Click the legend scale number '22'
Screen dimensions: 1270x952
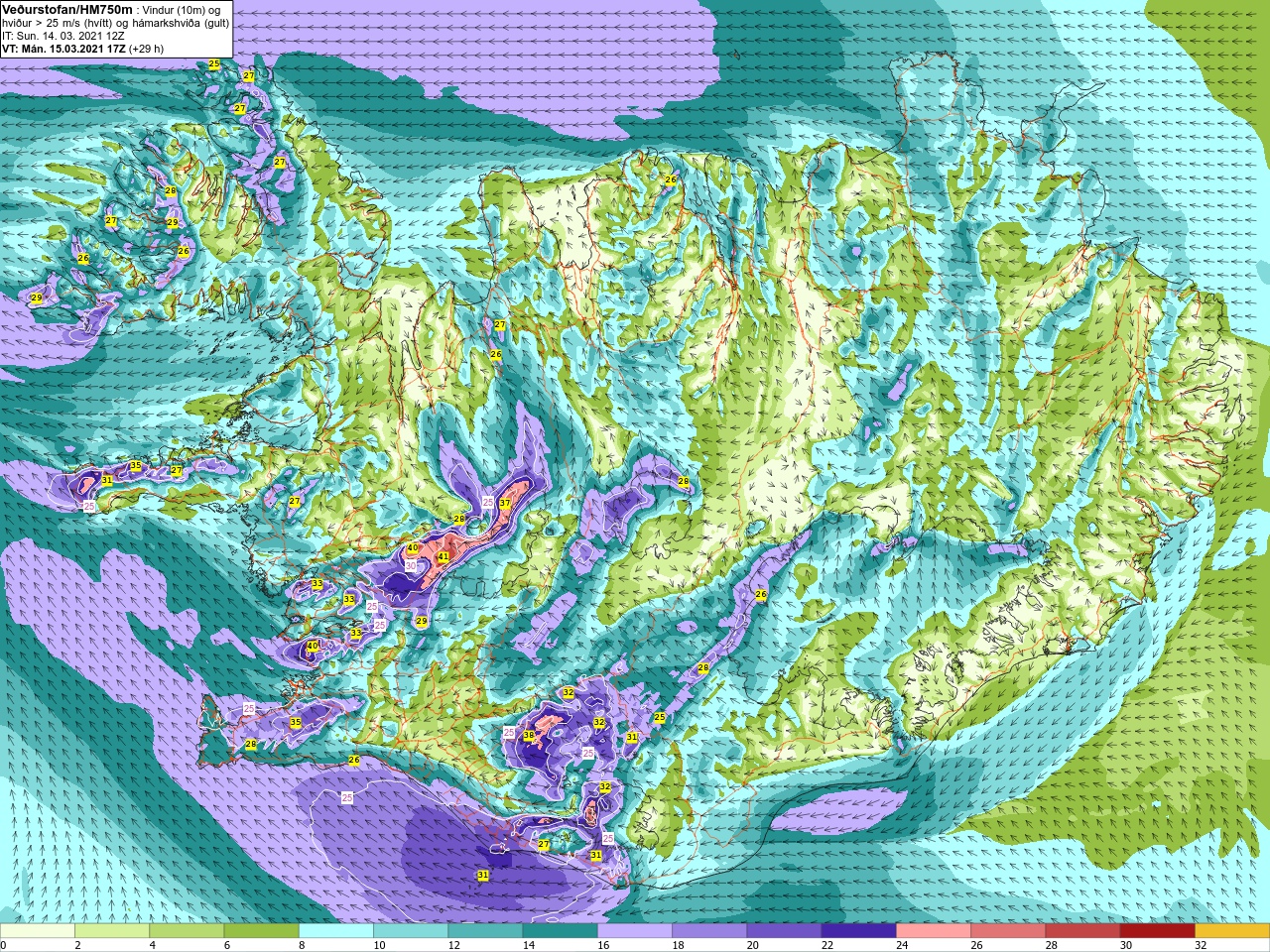click(827, 945)
